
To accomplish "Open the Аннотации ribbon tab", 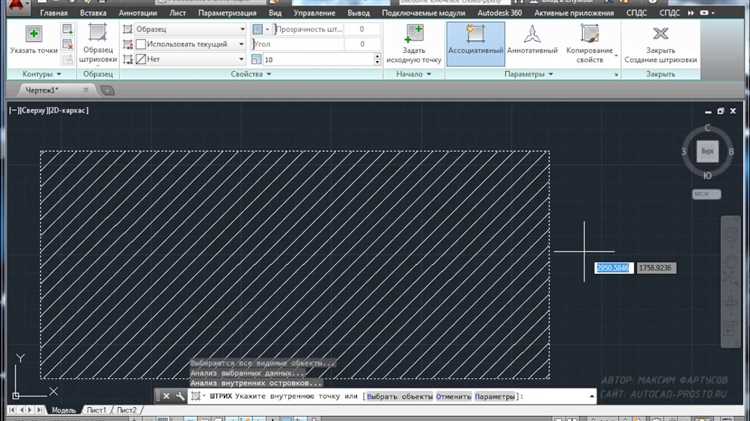I will [136, 14].
